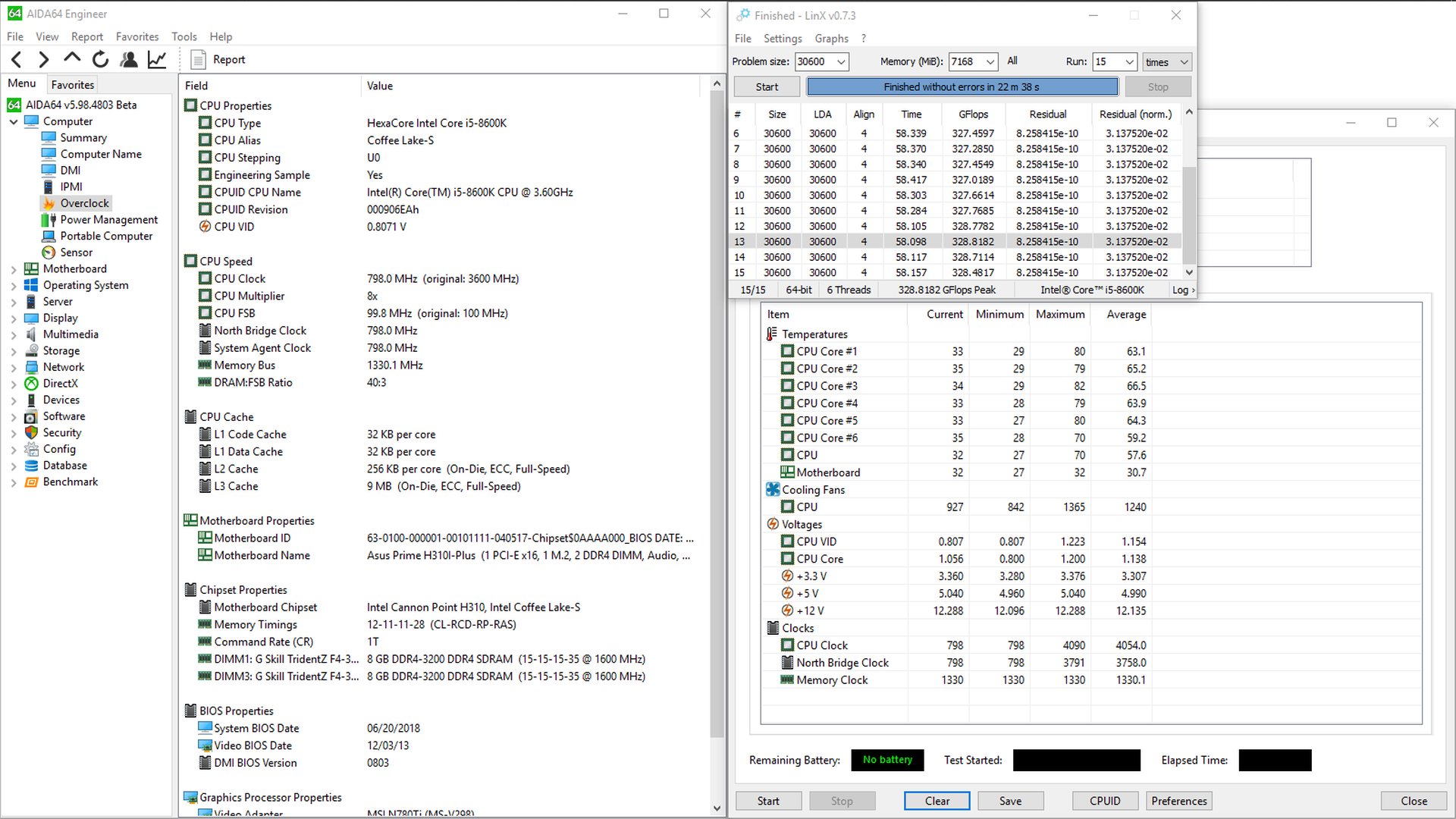Click Start button in LinX
The image size is (1456, 819).
click(x=767, y=87)
